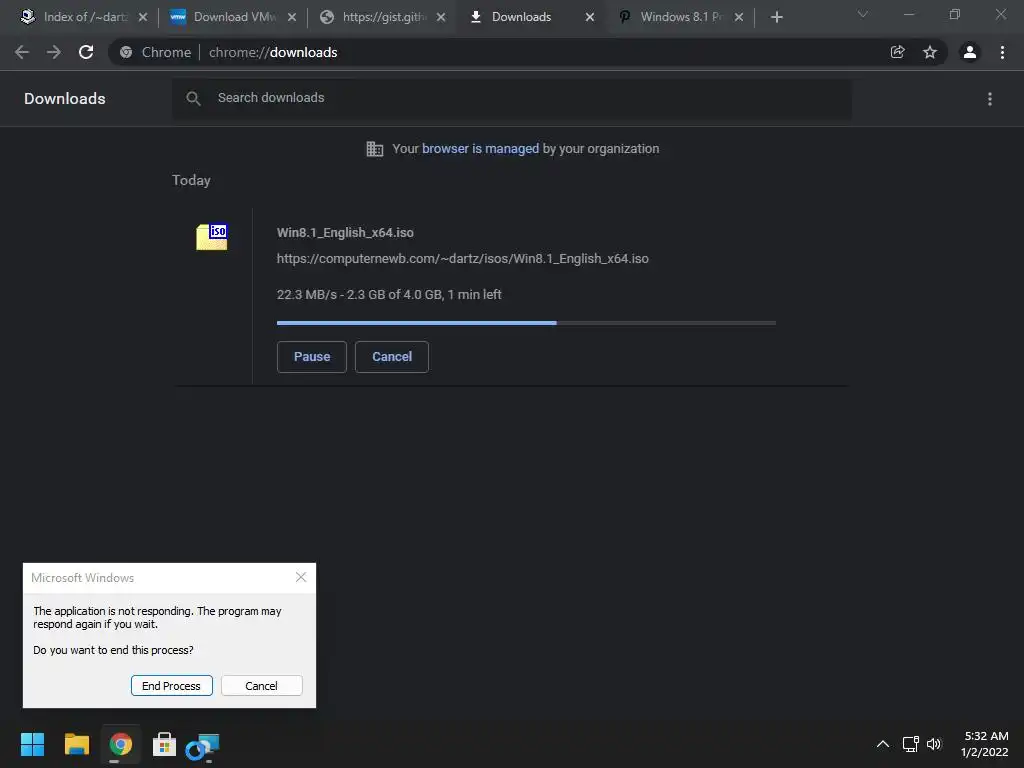The image size is (1024, 768).
Task: Close the Downloads tab
Action: (590, 17)
